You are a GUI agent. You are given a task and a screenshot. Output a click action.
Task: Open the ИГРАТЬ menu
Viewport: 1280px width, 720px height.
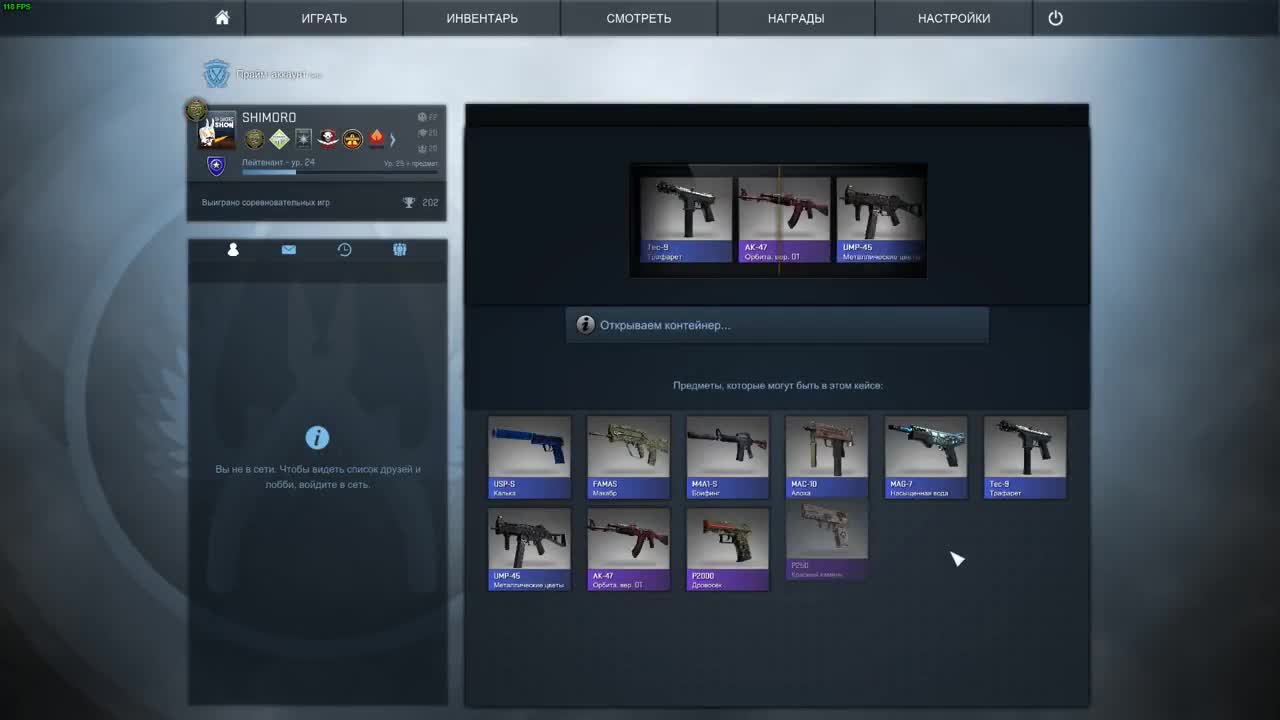324,18
